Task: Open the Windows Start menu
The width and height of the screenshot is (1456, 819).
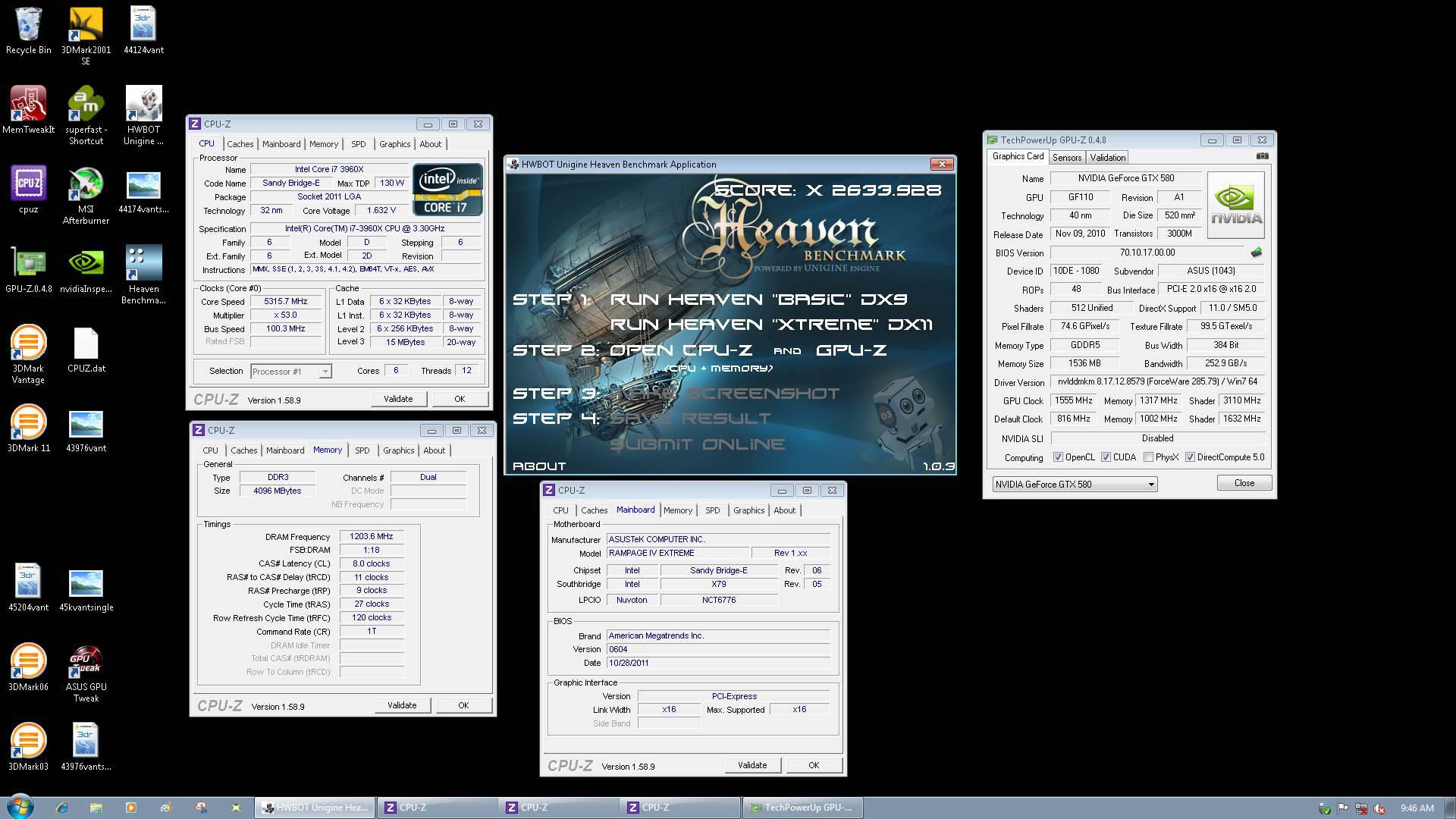Action: [x=20, y=807]
